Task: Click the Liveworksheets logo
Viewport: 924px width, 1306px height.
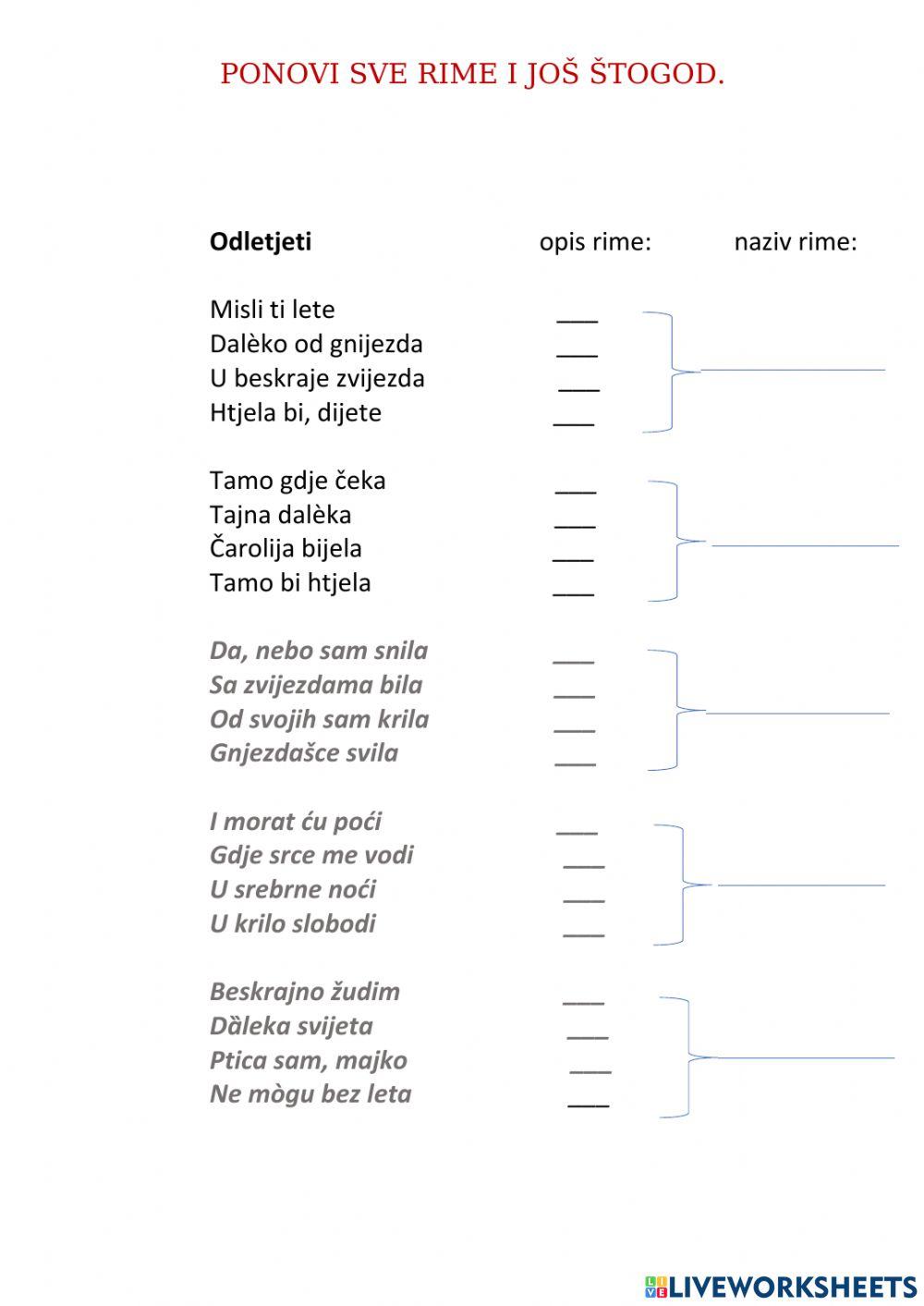Action: [781, 1286]
